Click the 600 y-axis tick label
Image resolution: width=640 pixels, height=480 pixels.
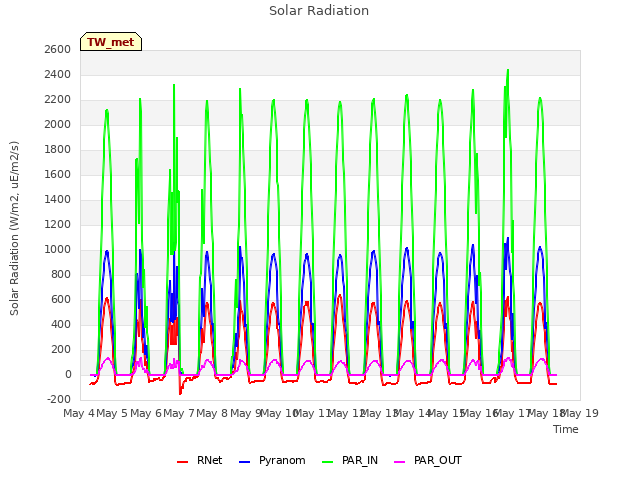61,300
